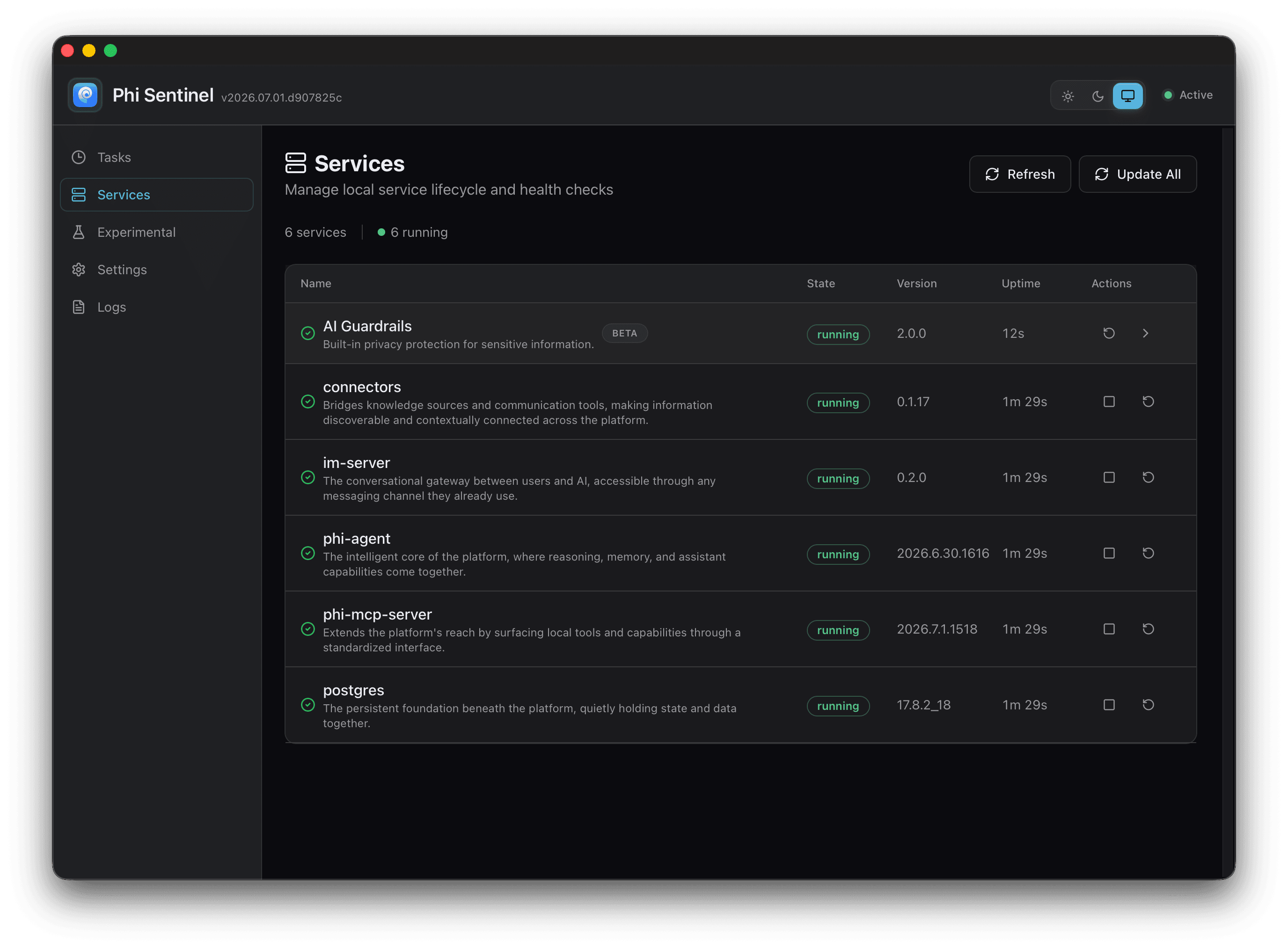Image resolution: width=1288 pixels, height=949 pixels.
Task: Open the Tasks section
Action: point(156,157)
